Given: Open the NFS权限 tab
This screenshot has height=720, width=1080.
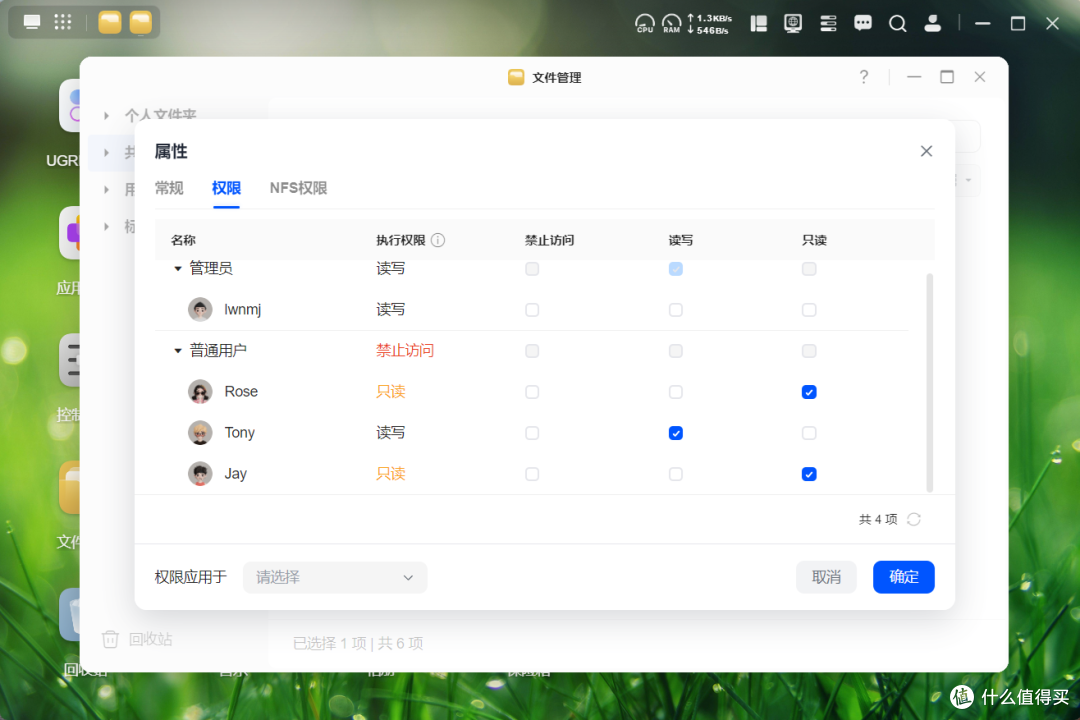Looking at the screenshot, I should click(298, 188).
